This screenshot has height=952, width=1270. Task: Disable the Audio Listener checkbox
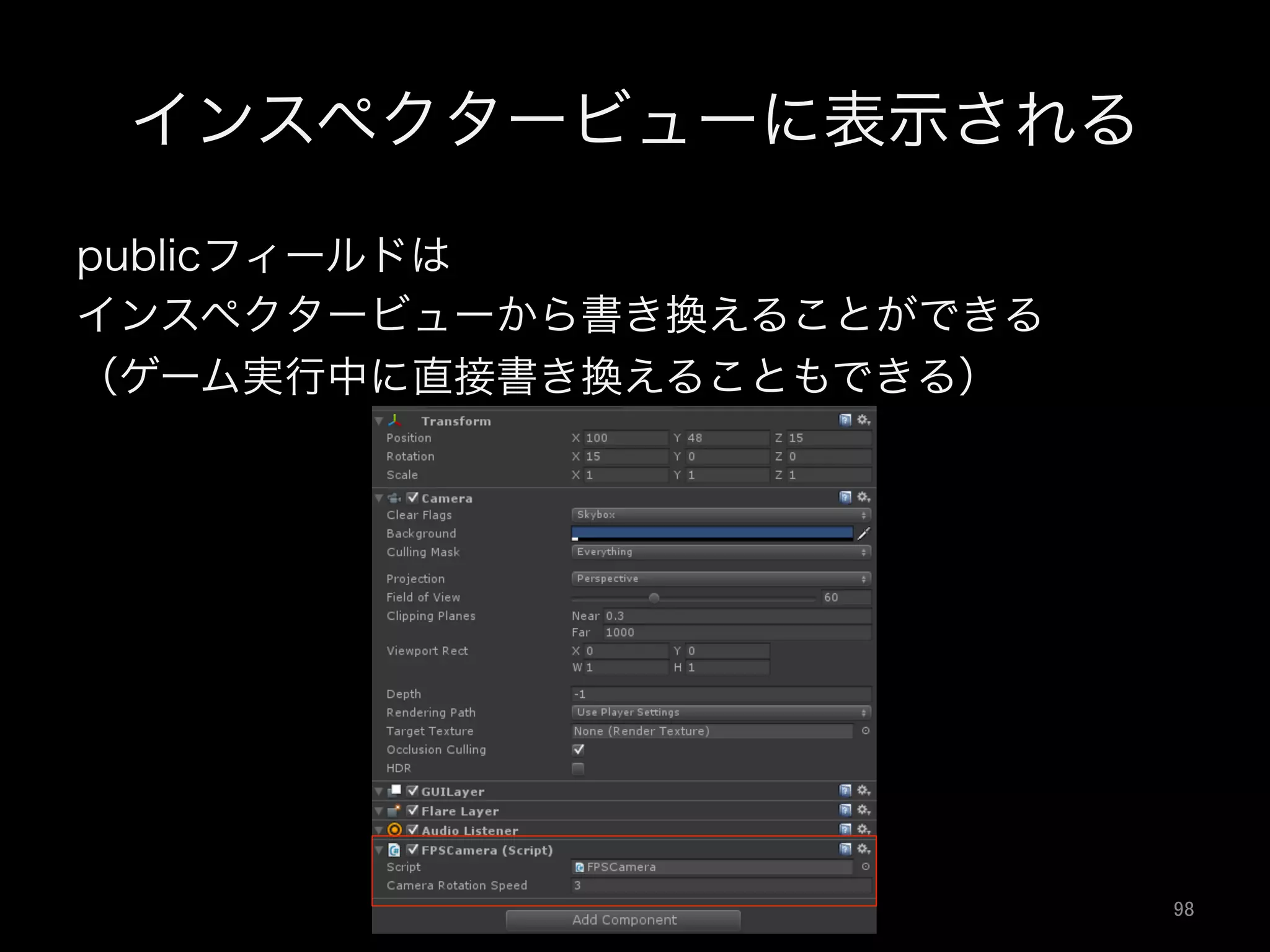413,830
